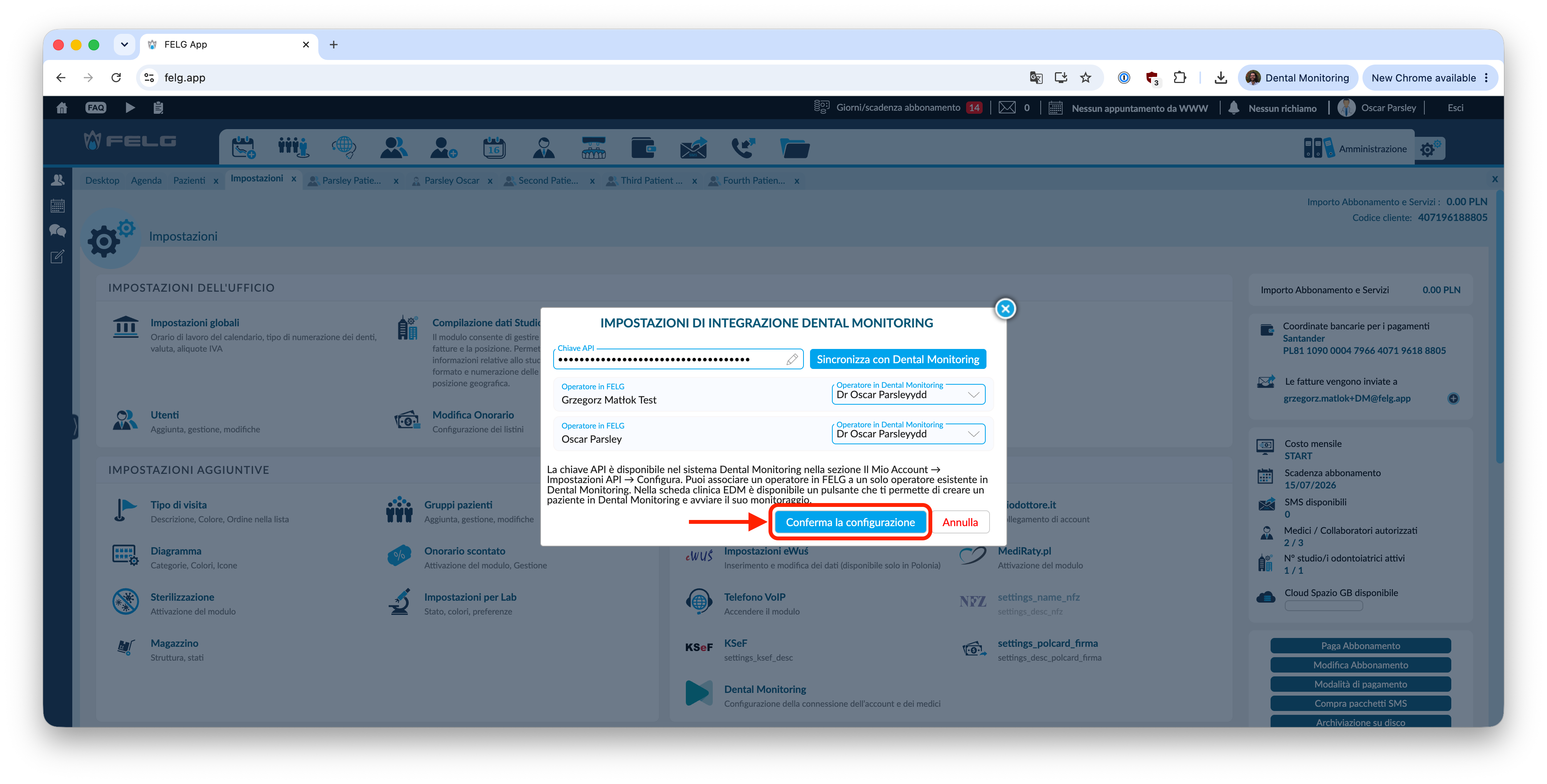Open the SMS envelope toolbar icon
The image size is (1547, 784).
[693, 147]
